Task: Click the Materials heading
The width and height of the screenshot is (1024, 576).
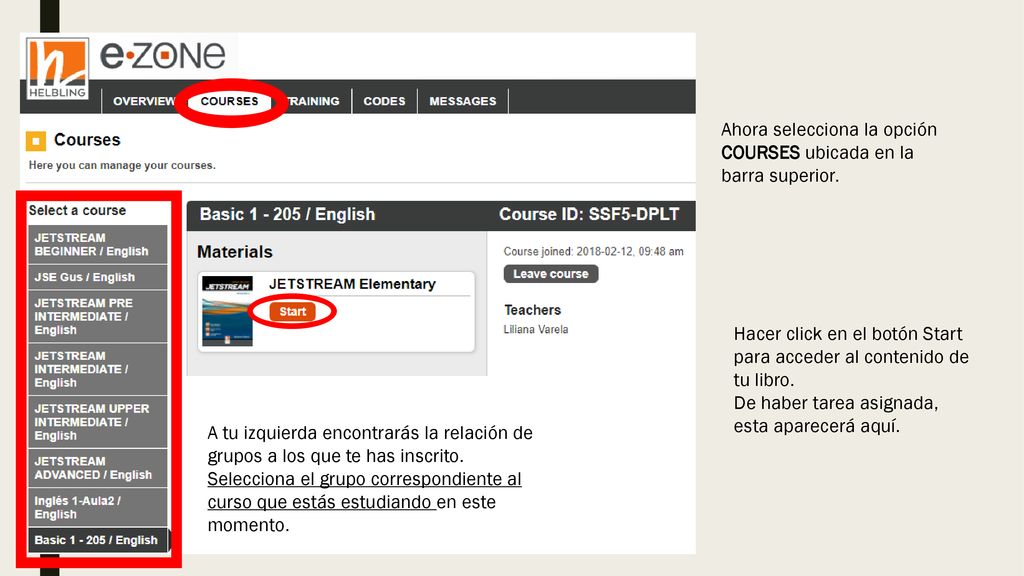Action: pos(234,252)
